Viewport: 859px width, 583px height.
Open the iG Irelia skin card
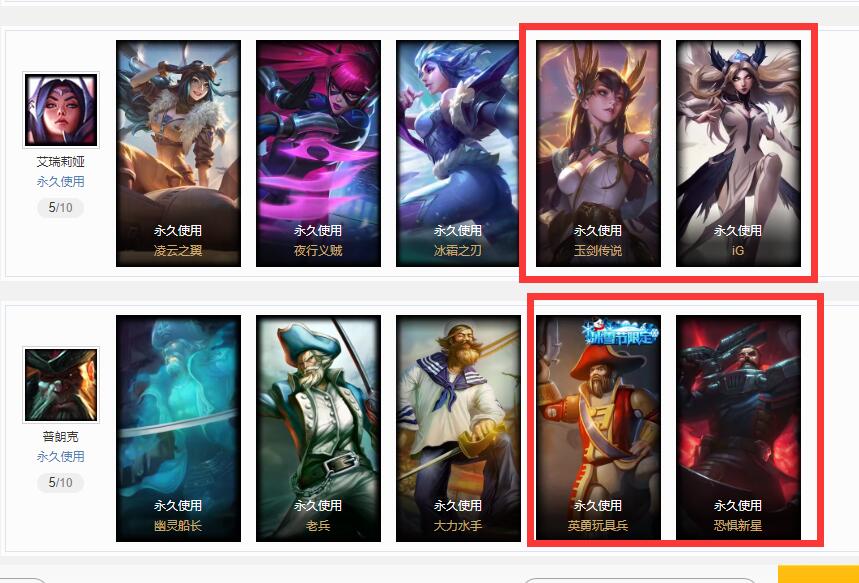738,153
